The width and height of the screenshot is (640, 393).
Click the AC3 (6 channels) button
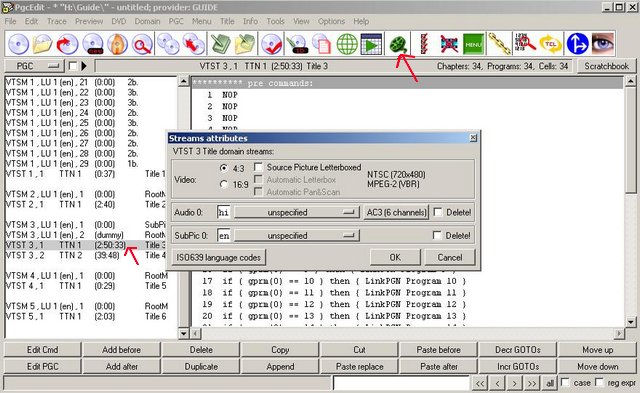pyautogui.click(x=396, y=212)
